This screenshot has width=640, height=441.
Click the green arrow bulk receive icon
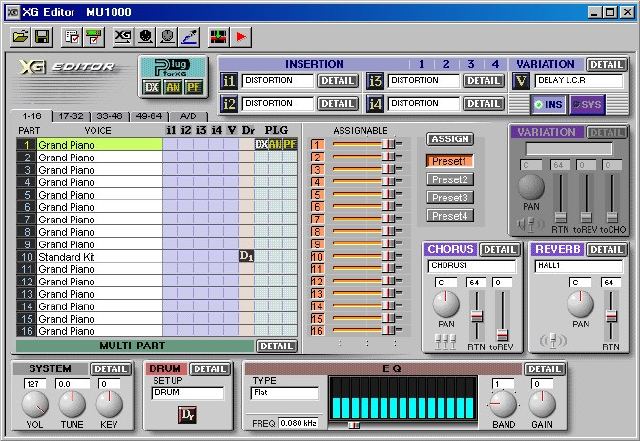[218, 37]
